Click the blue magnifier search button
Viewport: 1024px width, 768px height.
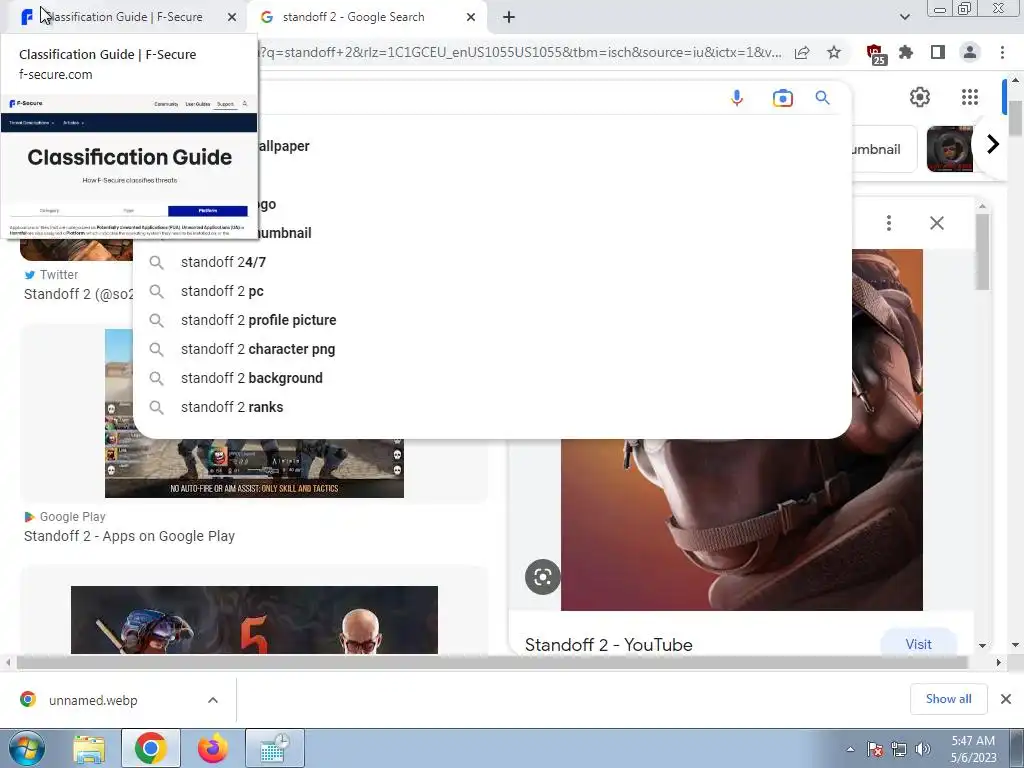coord(822,98)
